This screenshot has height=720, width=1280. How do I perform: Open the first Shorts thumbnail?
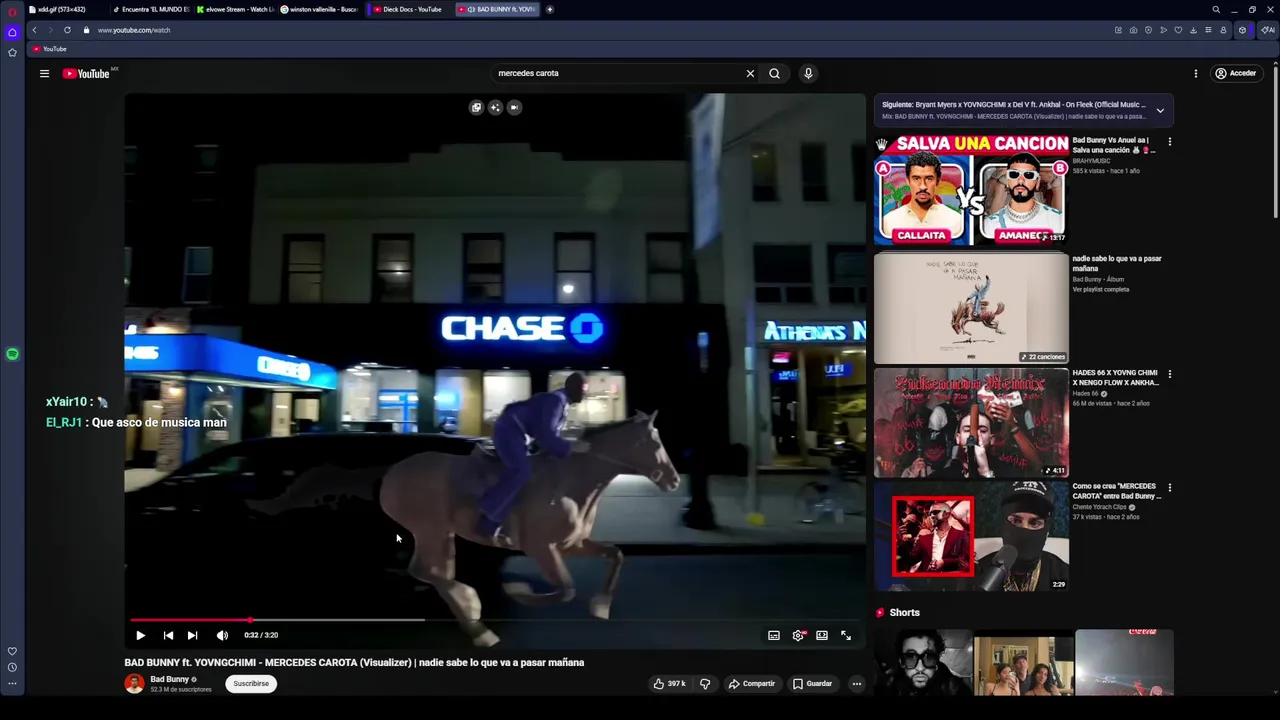(x=923, y=662)
